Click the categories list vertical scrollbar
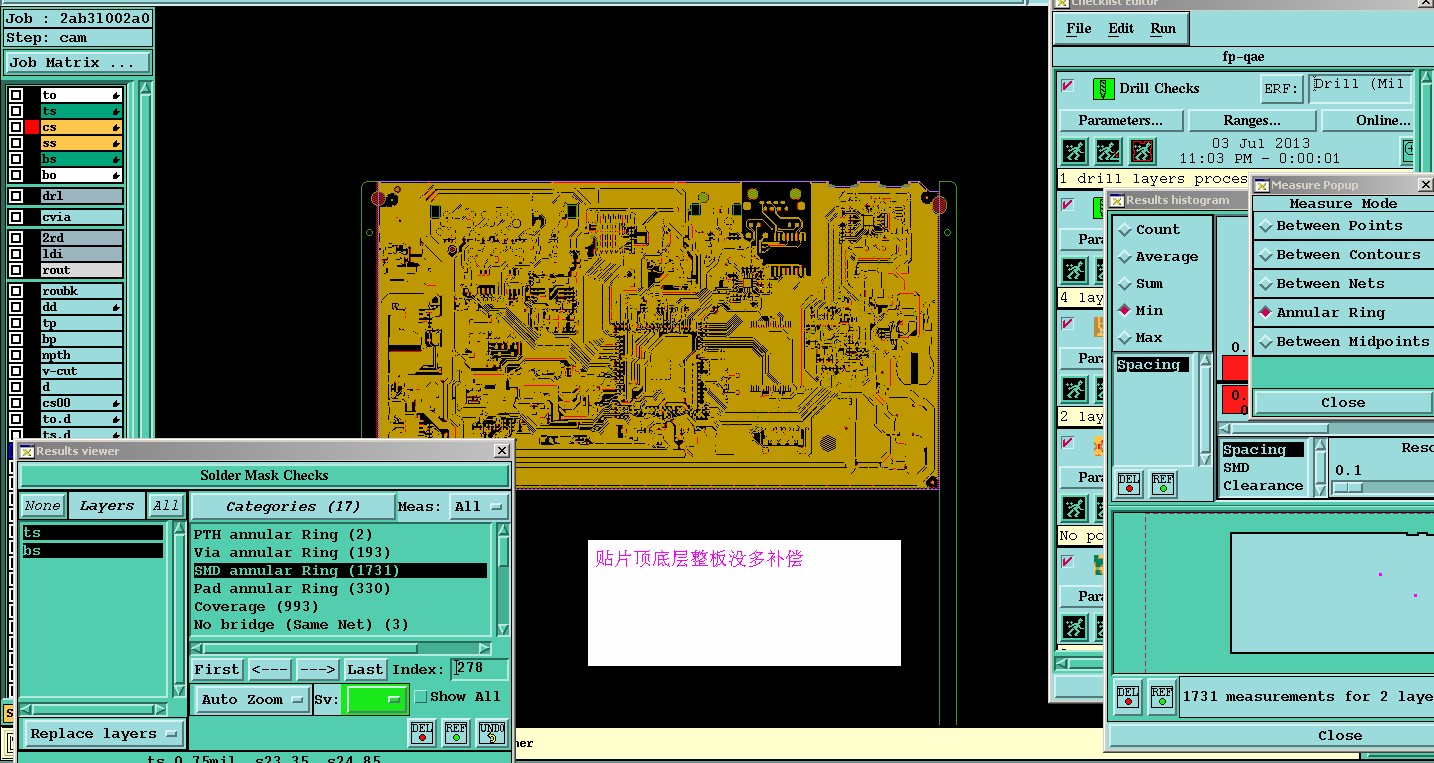Screen dimensions: 1434x763 (503, 581)
